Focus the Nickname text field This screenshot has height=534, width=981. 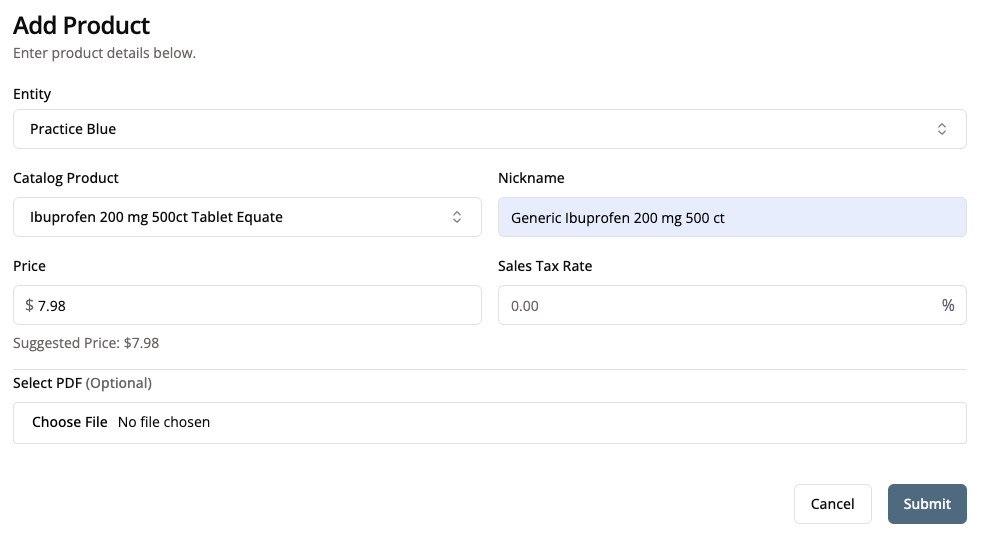point(732,217)
